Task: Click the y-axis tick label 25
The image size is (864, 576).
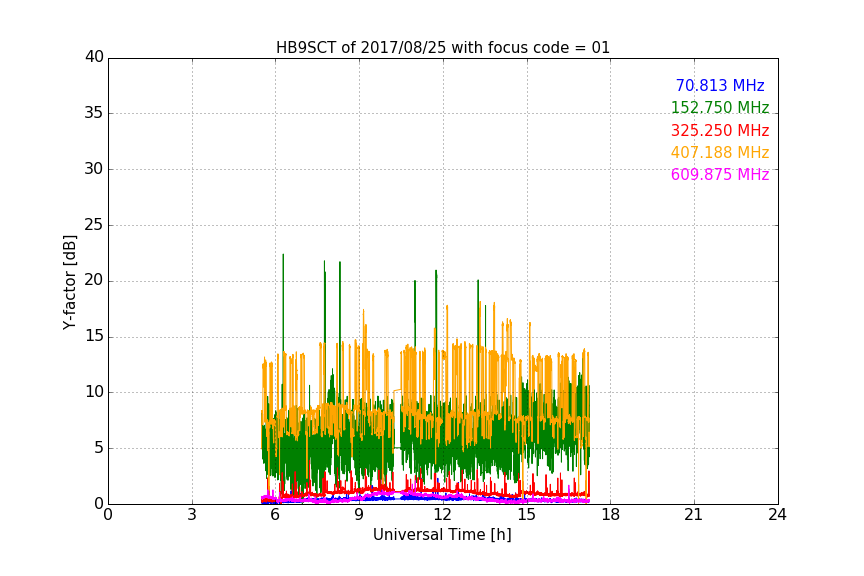Action: 94,225
